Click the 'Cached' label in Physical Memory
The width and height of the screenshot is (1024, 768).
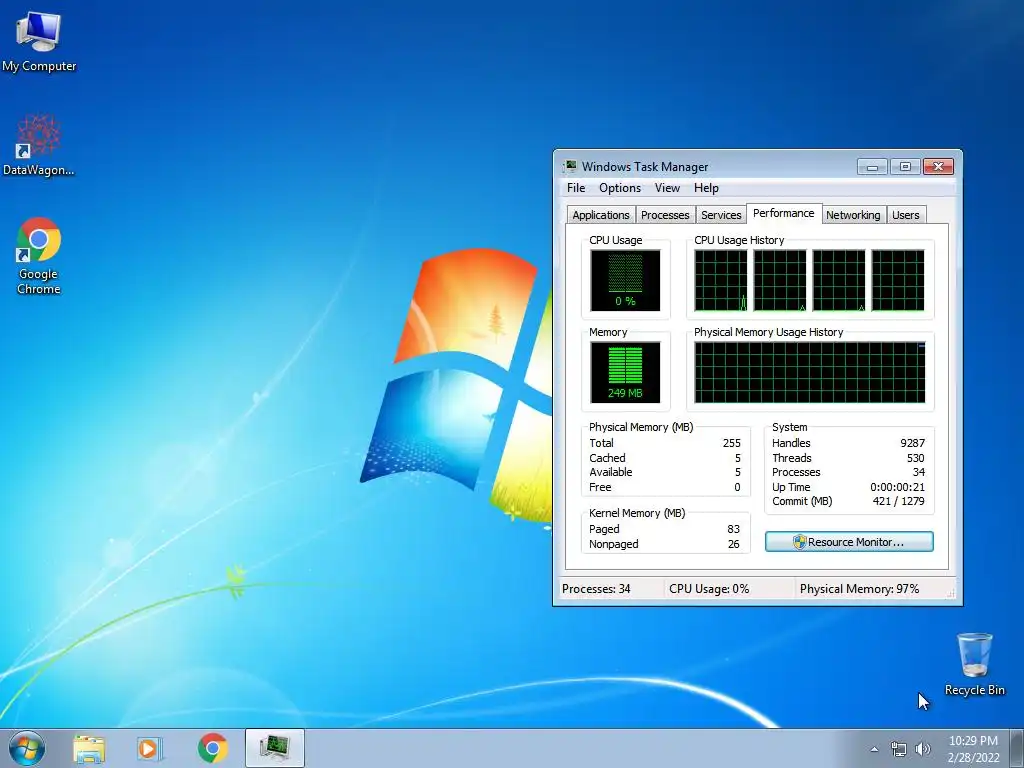[x=607, y=458]
